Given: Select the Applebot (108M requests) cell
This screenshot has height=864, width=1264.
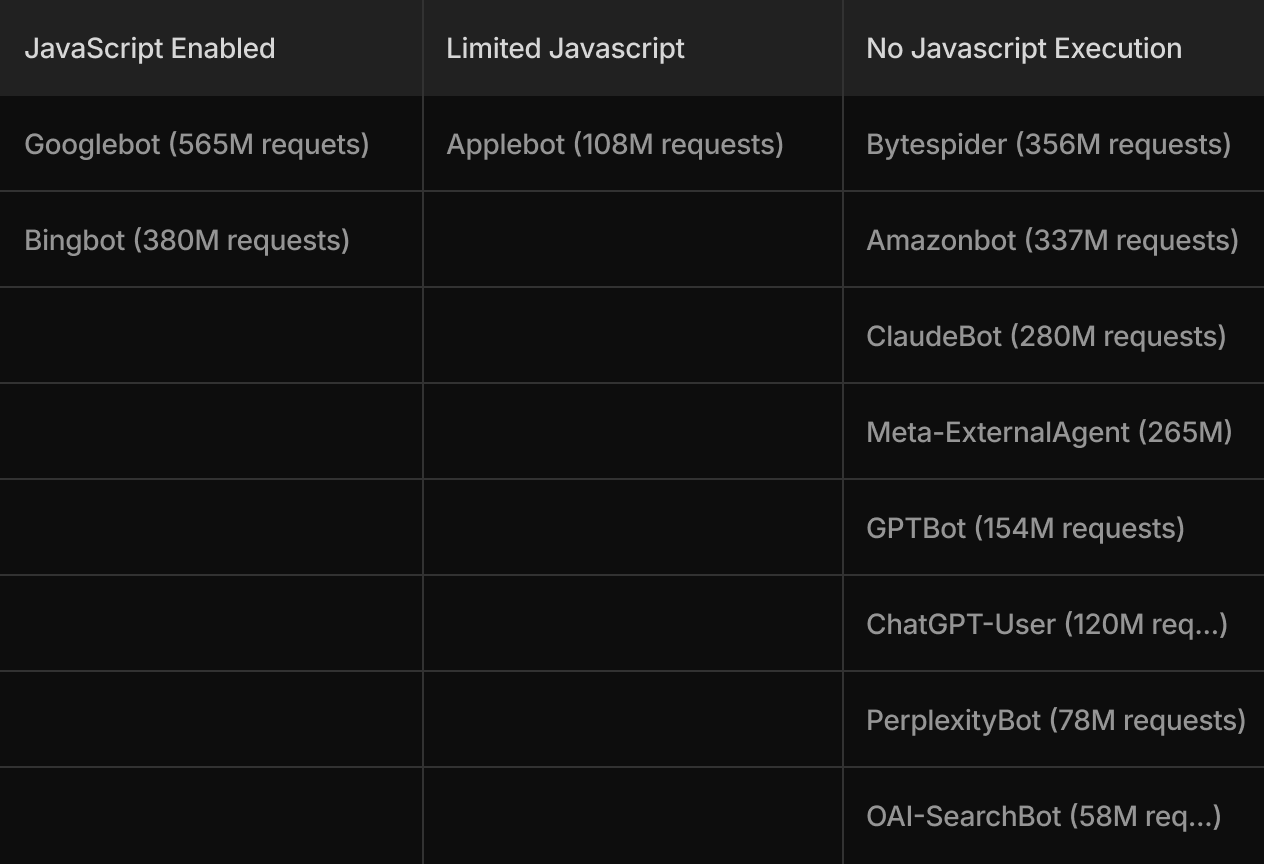Looking at the screenshot, I should [633, 144].
